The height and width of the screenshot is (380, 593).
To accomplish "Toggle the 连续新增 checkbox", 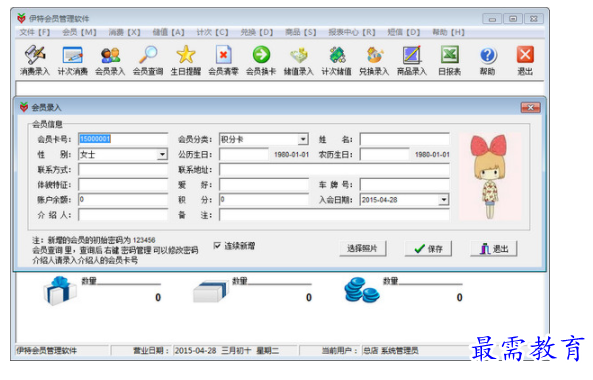I will pyautogui.click(x=217, y=246).
